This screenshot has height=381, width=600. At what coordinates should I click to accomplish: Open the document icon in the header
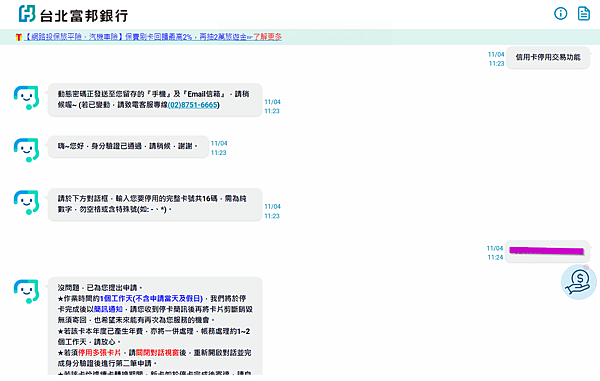click(x=584, y=13)
